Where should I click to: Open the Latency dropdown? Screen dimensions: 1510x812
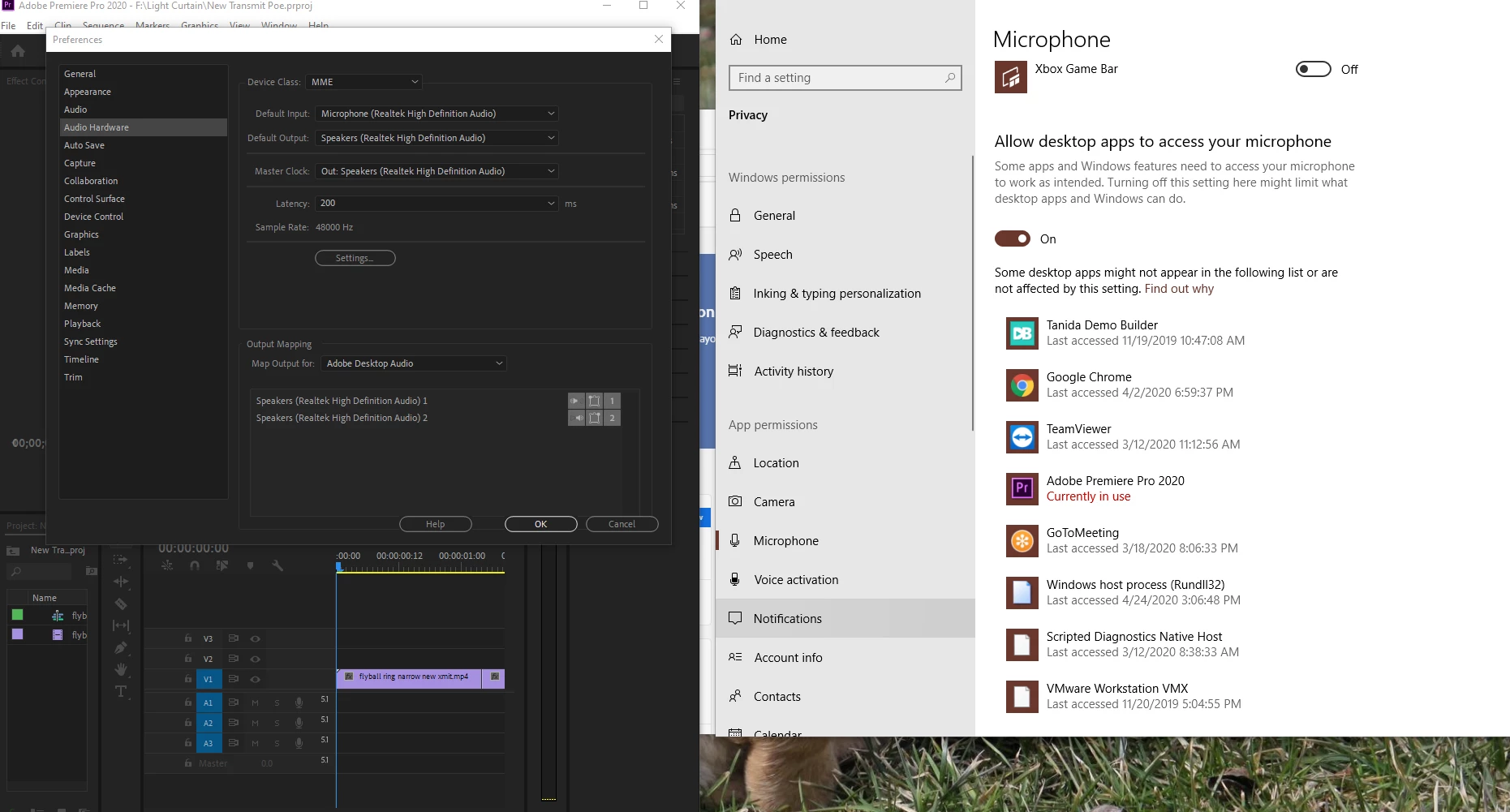437,203
